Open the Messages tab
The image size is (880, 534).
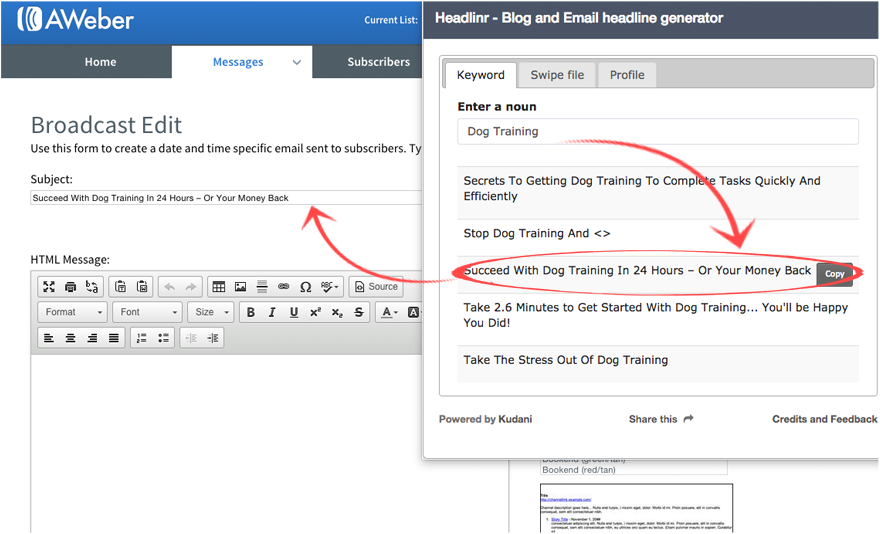coord(238,62)
